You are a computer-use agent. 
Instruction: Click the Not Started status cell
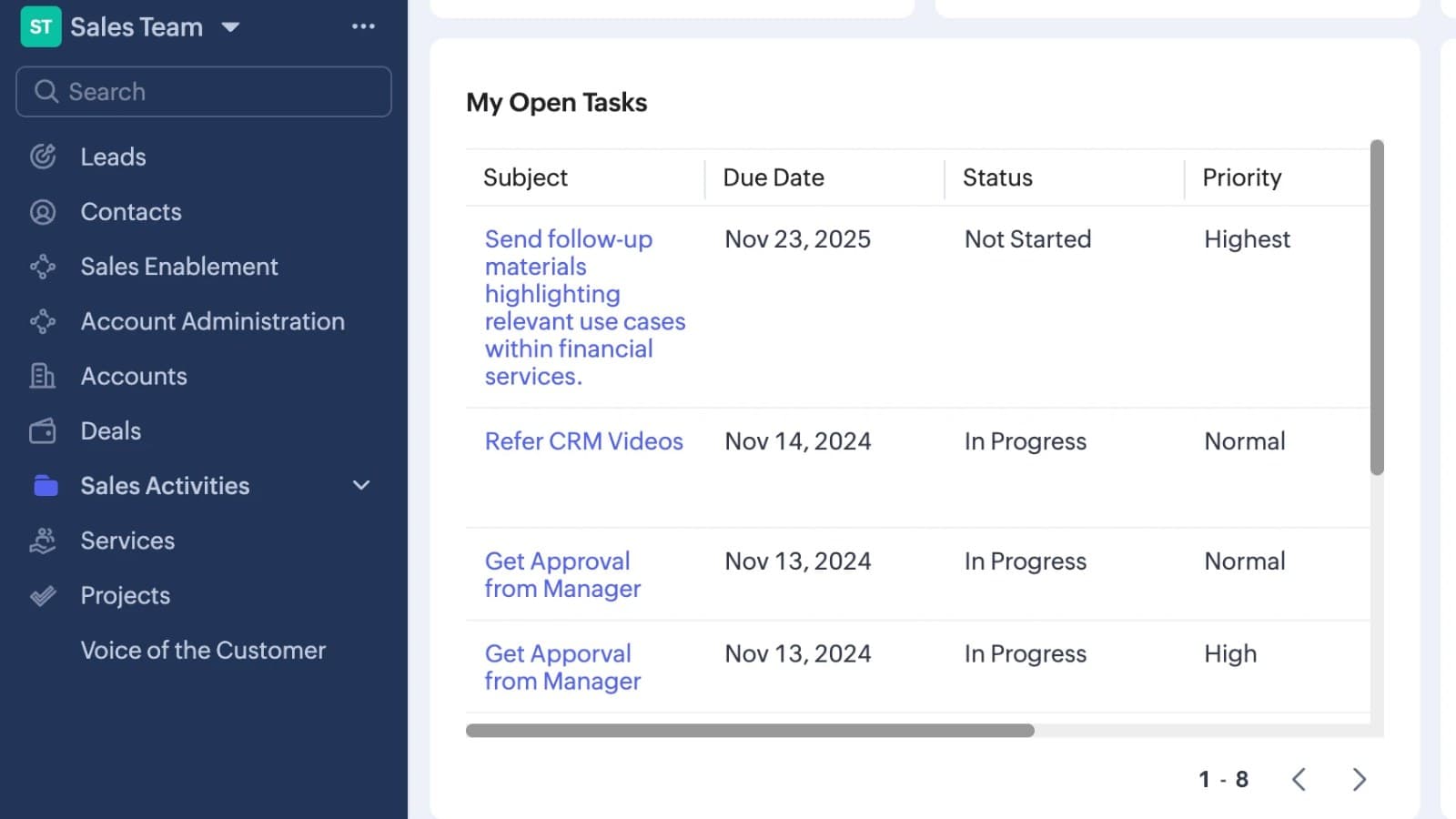click(1027, 239)
